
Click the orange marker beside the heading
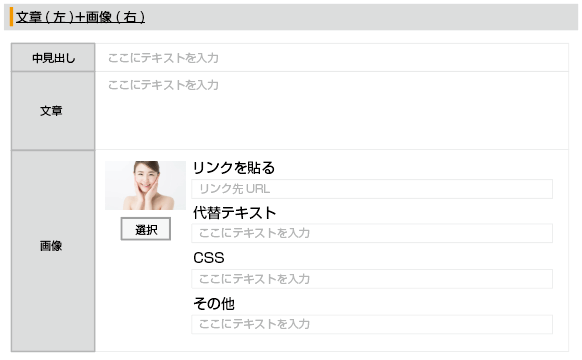tap(12, 17)
